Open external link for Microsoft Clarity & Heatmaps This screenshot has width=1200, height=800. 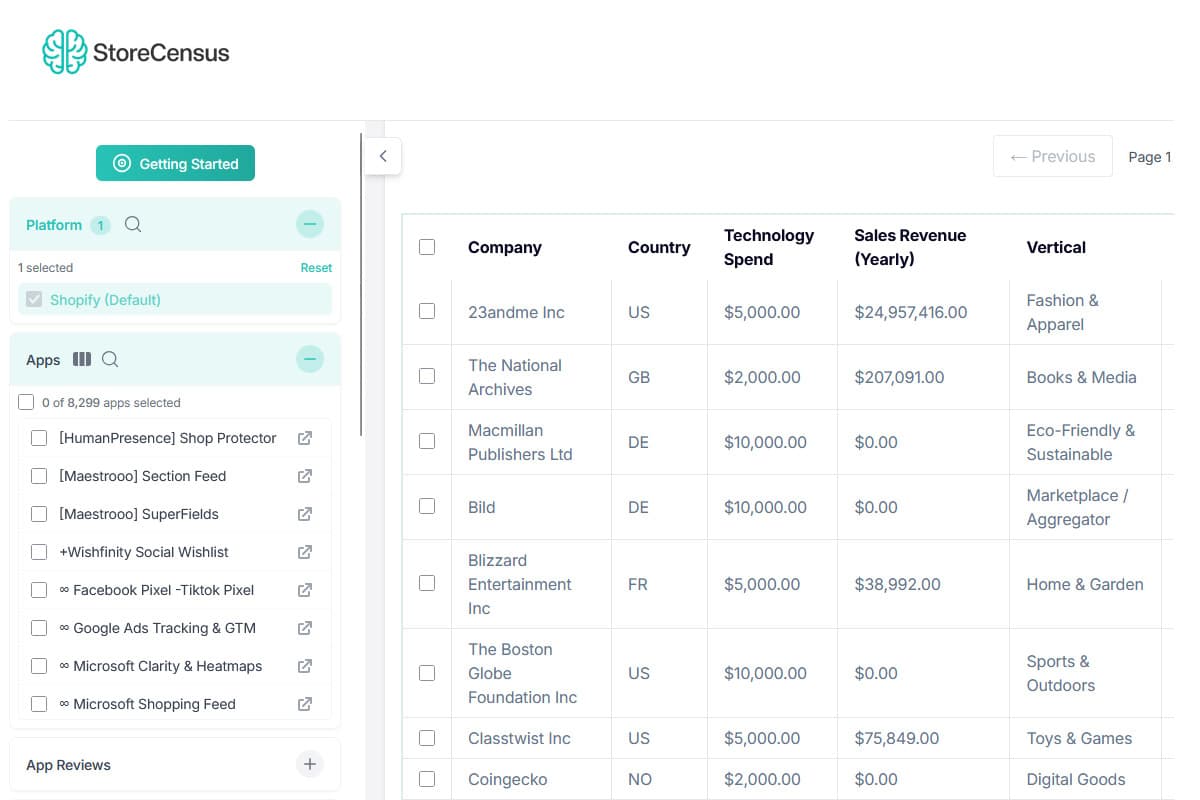[305, 666]
